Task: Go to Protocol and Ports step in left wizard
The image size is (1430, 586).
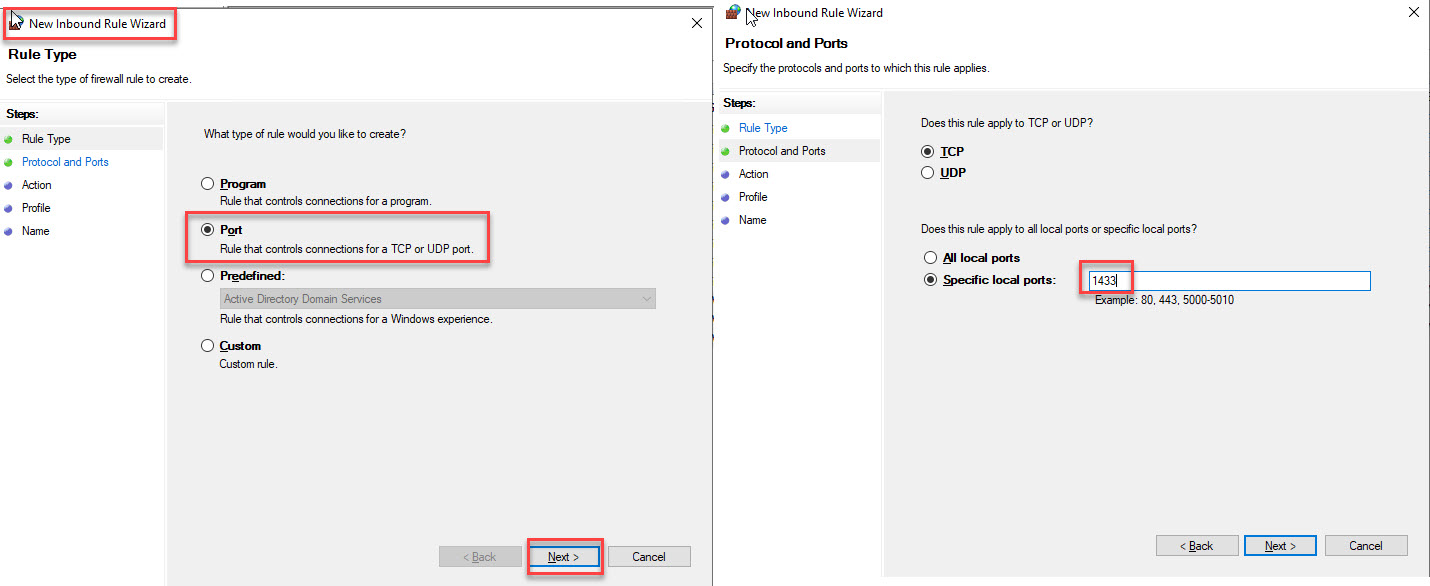Action: click(x=65, y=162)
